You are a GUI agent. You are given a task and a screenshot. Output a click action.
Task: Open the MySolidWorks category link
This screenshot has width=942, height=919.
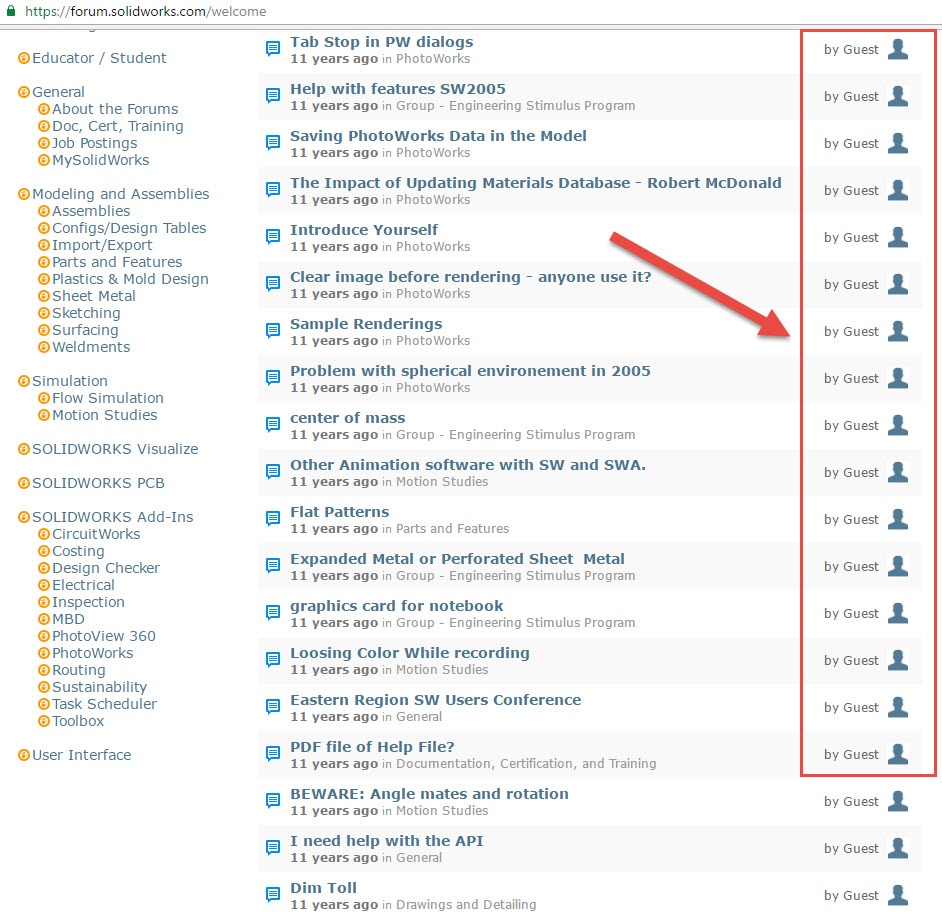tap(100, 160)
